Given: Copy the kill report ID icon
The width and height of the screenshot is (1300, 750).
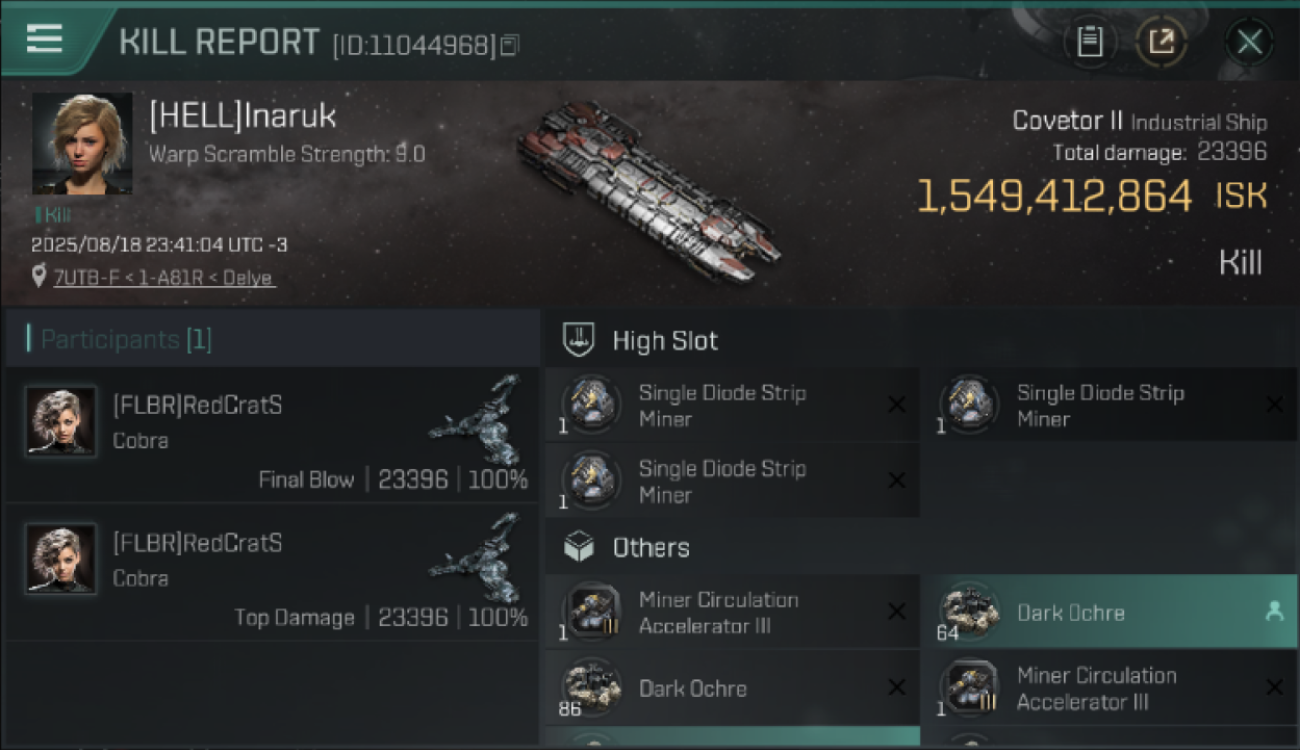Looking at the screenshot, I should point(510,45).
